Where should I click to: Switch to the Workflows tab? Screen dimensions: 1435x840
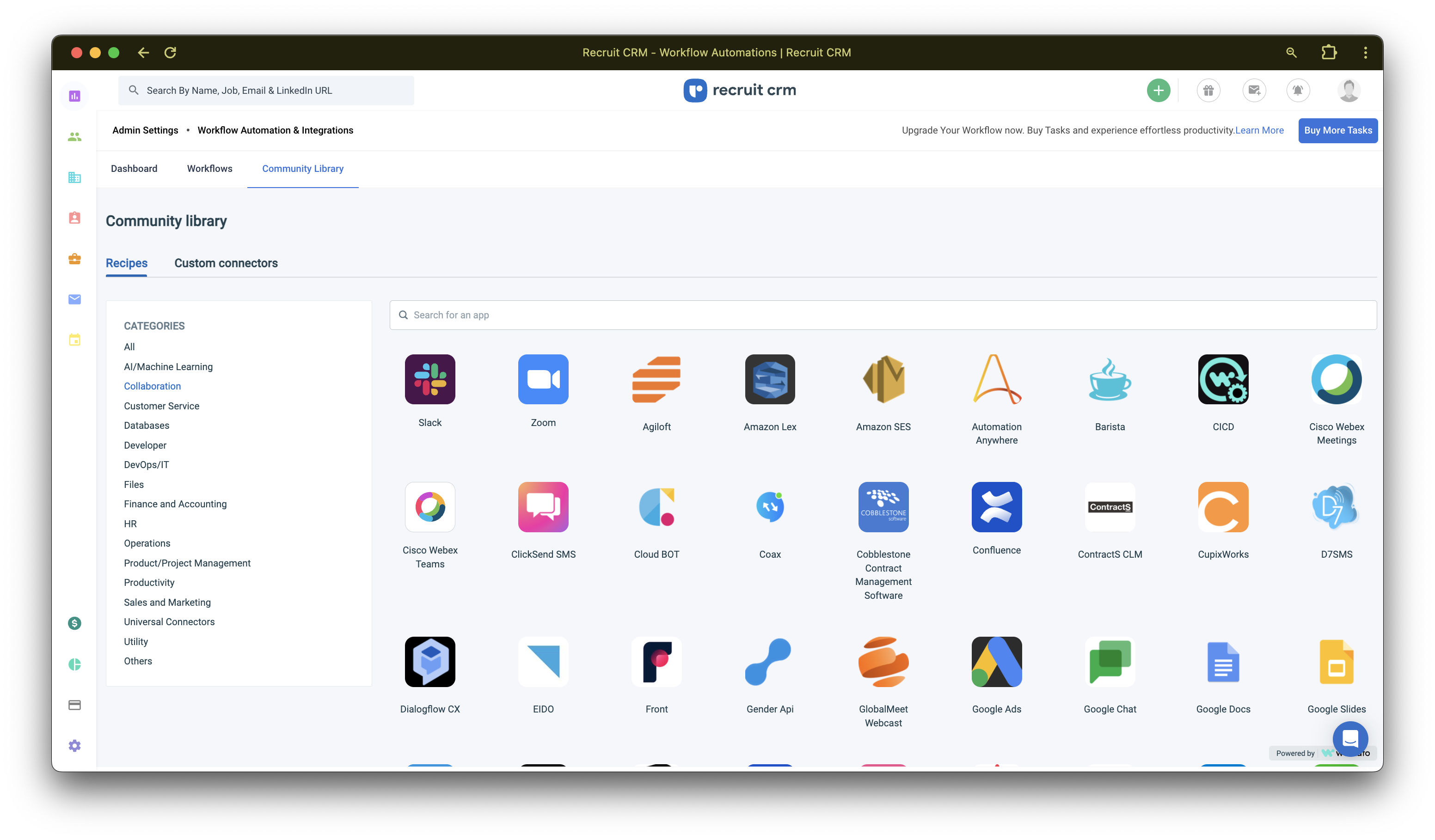[x=209, y=169]
